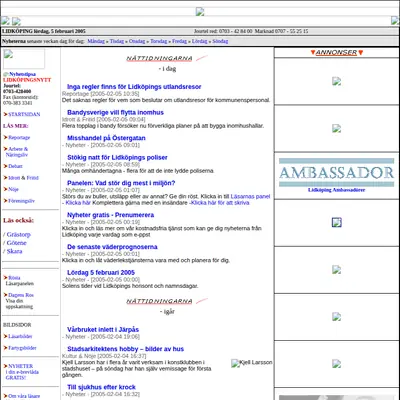400x400 pixels.
Task: Open the Idrott link in the sidebar
Action: tap(14, 178)
